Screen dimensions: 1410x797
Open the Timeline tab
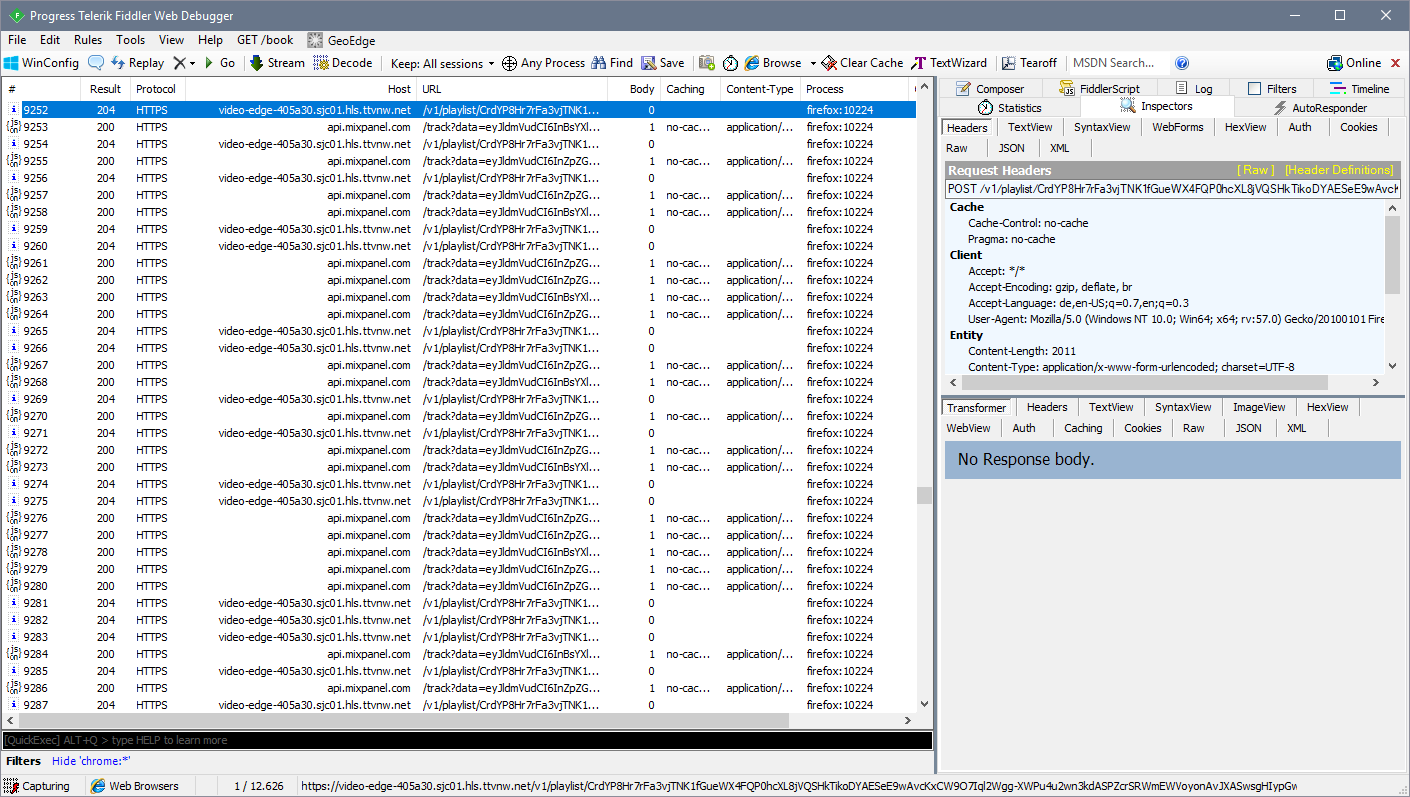tap(1359, 89)
